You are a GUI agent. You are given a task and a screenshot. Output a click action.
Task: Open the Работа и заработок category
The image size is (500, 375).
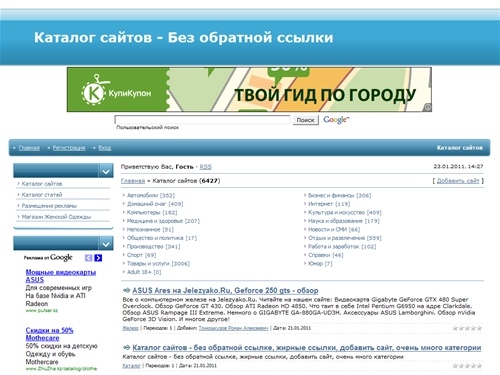pos(334,246)
